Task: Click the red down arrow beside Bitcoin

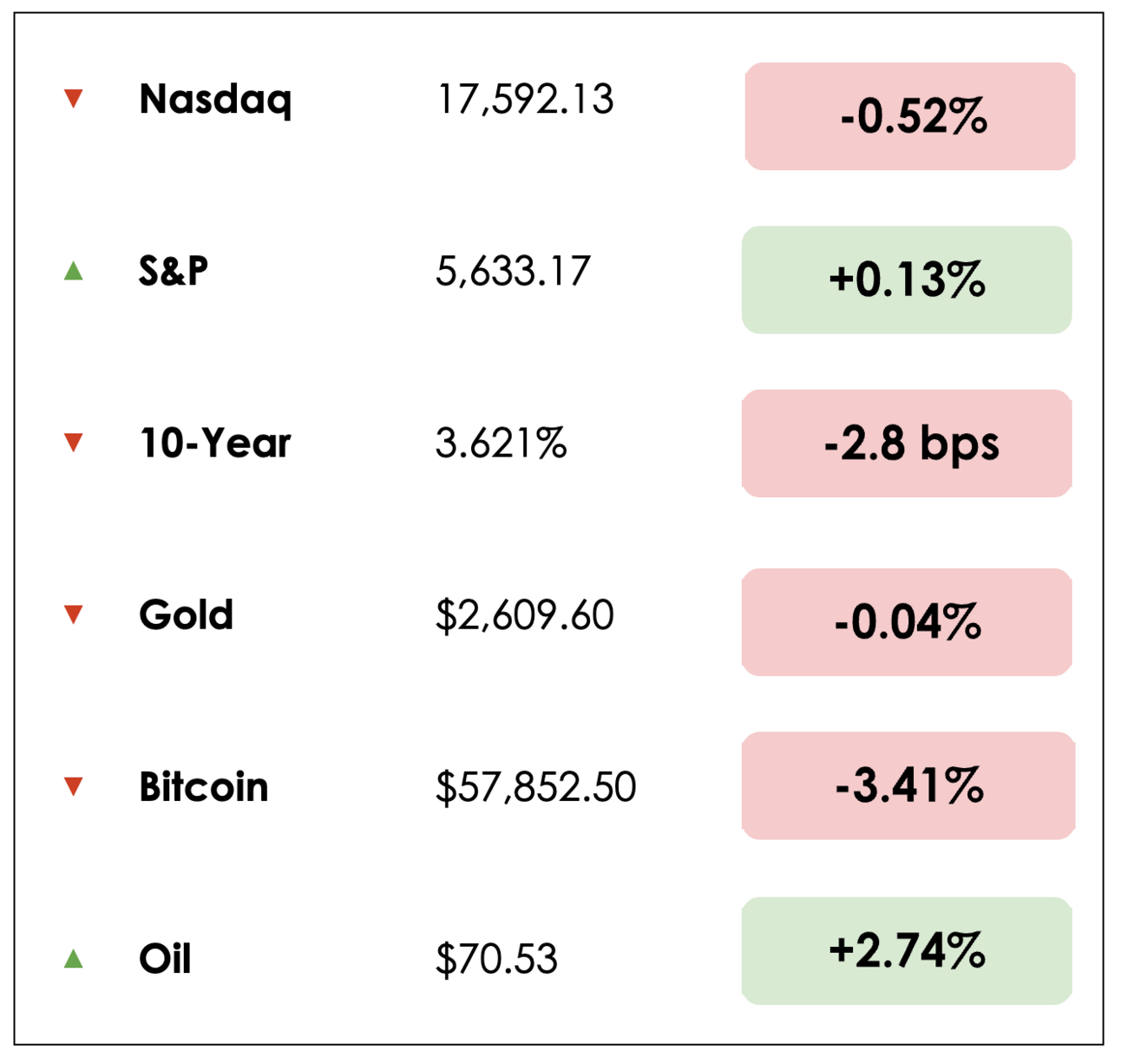Action: pyautogui.click(x=74, y=786)
